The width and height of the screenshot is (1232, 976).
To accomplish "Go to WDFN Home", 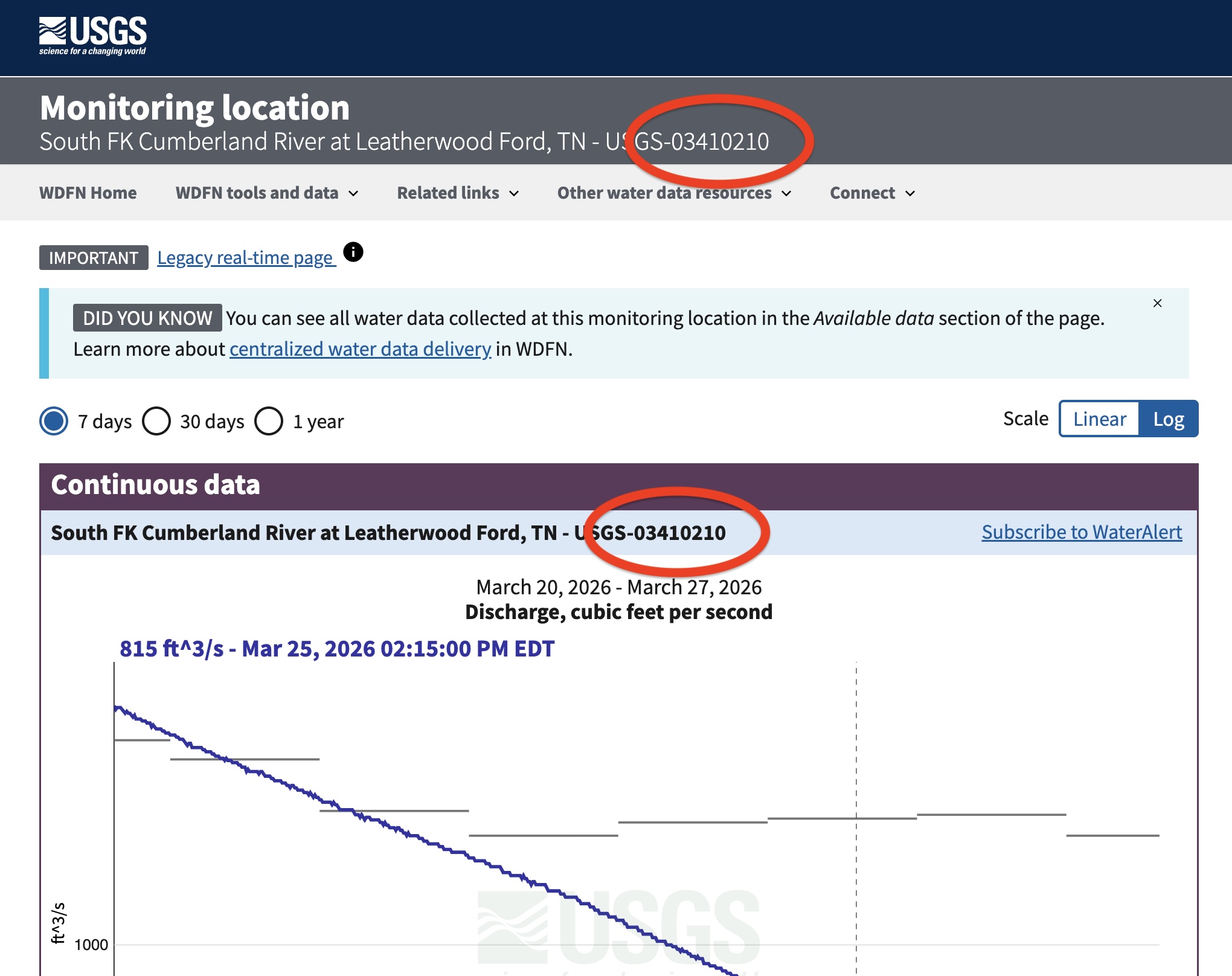I will (88, 193).
